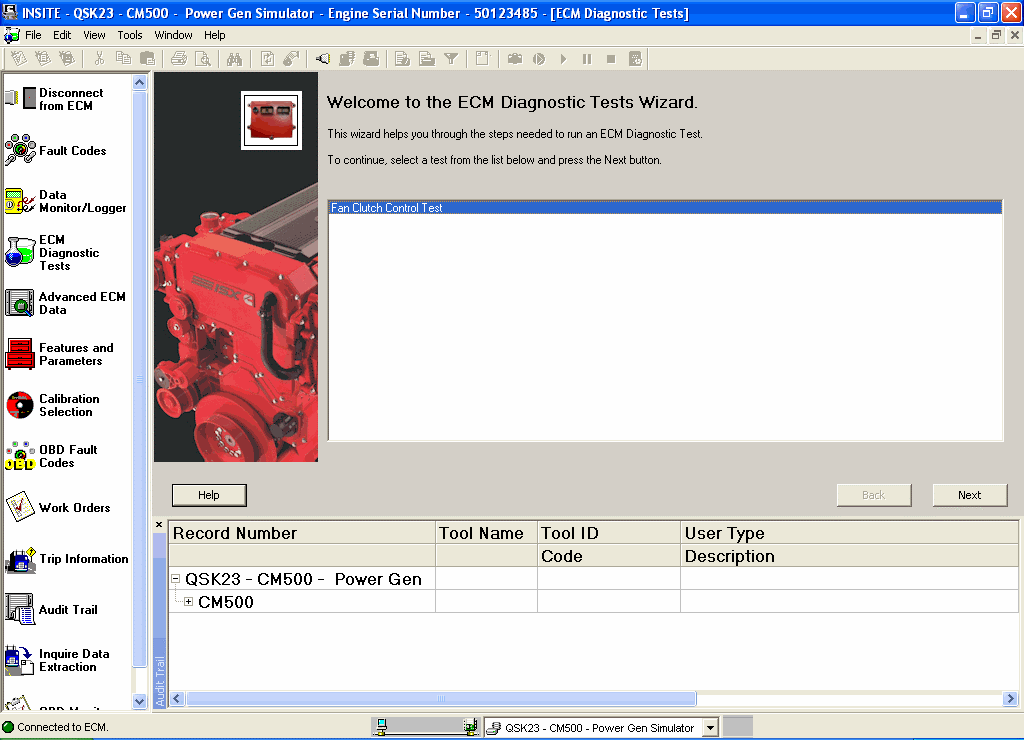
Task: Click the first fault-code checklist toolbar icon
Action: coord(18,59)
